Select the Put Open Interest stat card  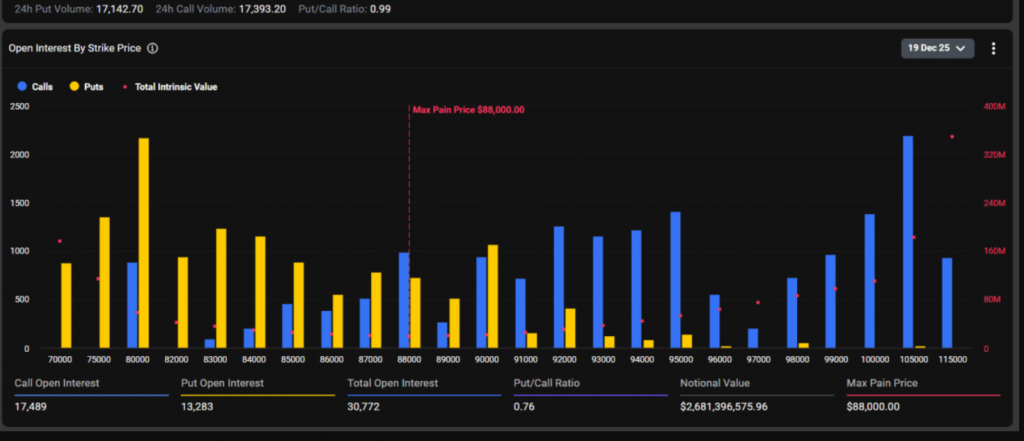click(x=257, y=394)
